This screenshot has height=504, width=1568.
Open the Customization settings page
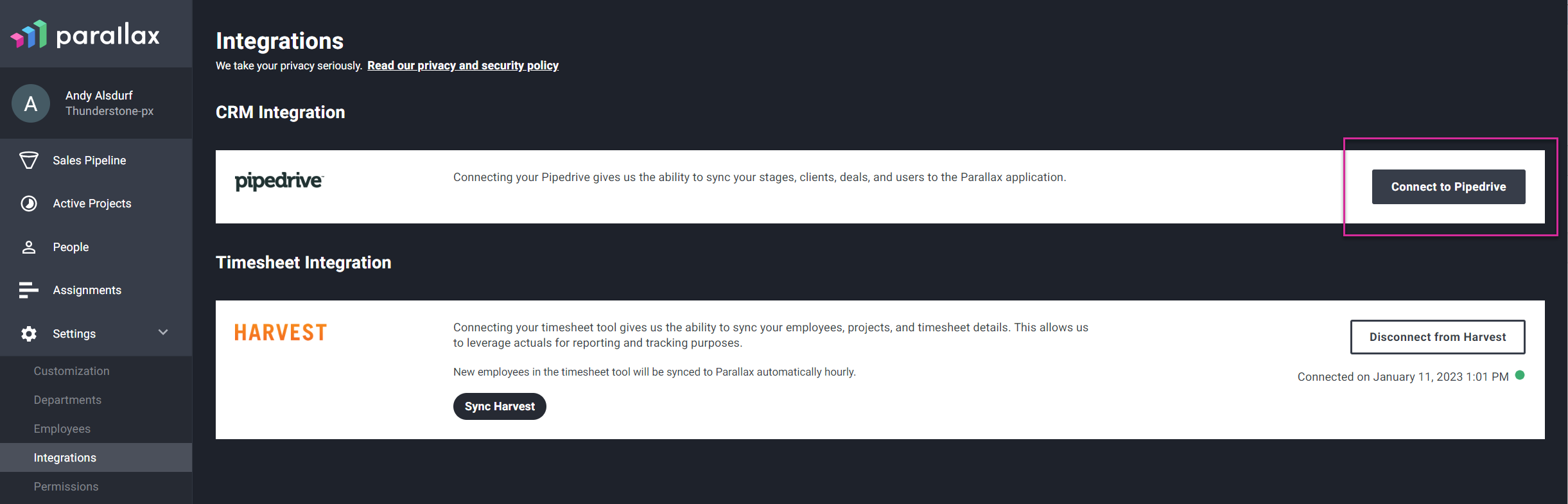[71, 371]
